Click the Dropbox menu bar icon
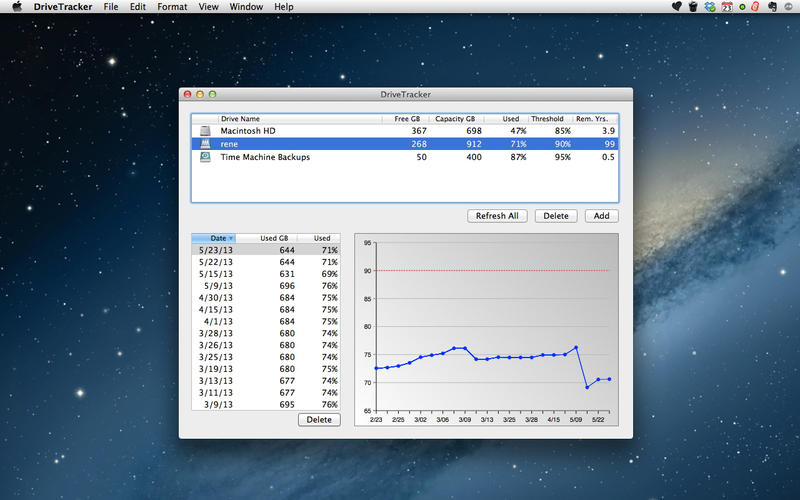Image resolution: width=800 pixels, height=500 pixels. point(710,7)
